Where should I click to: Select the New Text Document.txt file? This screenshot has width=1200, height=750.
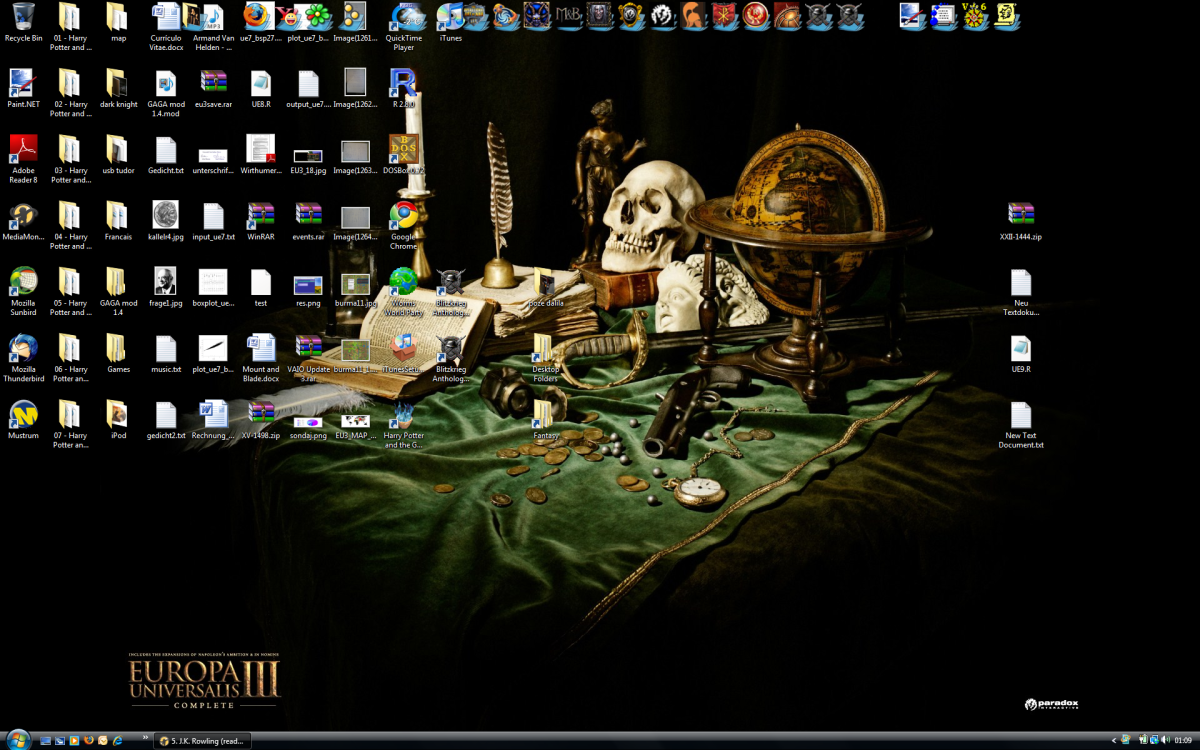[x=1020, y=416]
